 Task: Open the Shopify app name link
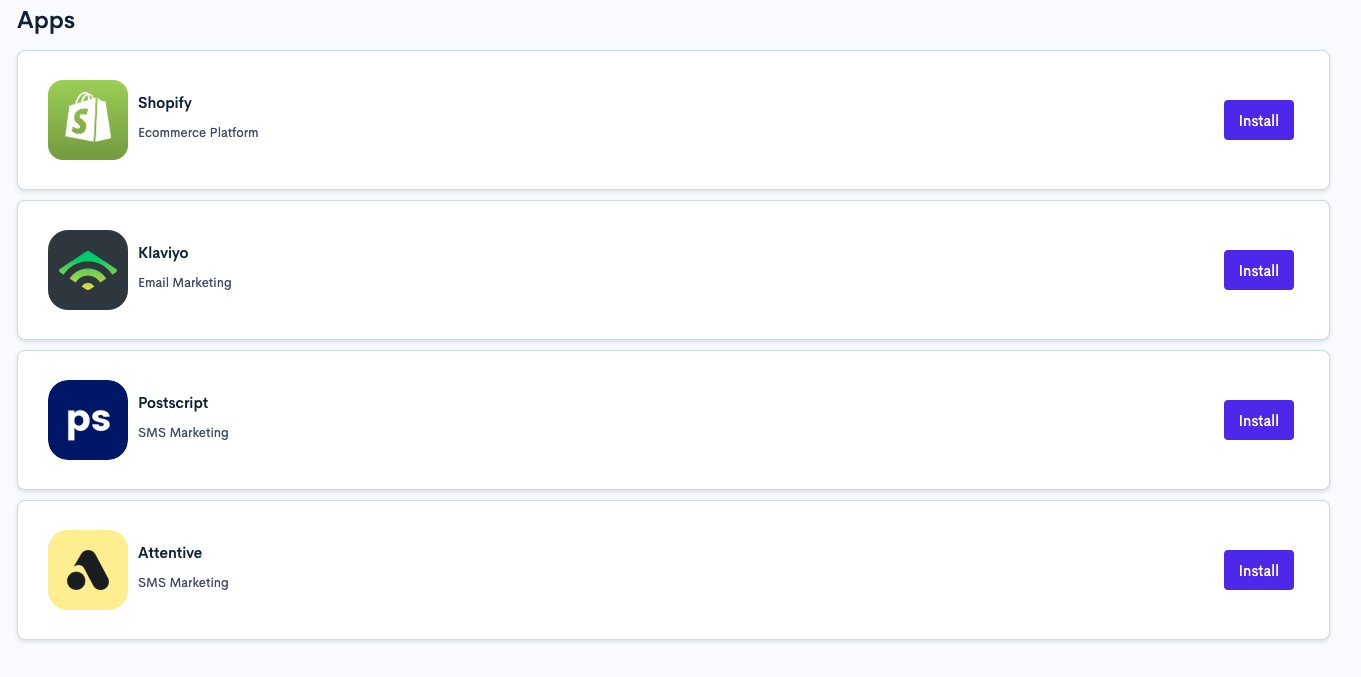coord(165,103)
